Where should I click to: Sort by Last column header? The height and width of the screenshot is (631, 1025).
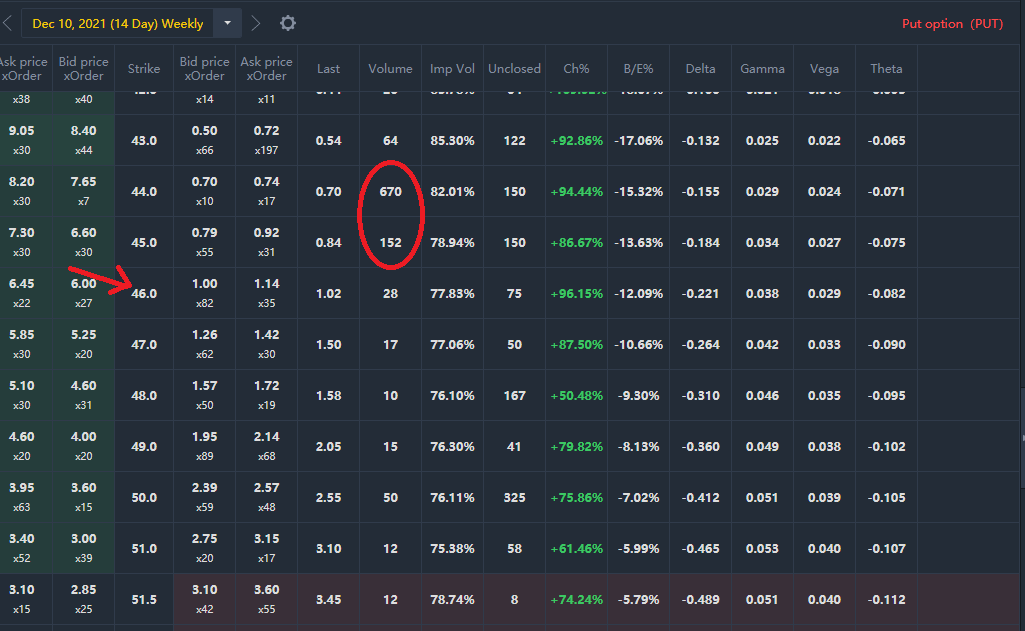328,69
